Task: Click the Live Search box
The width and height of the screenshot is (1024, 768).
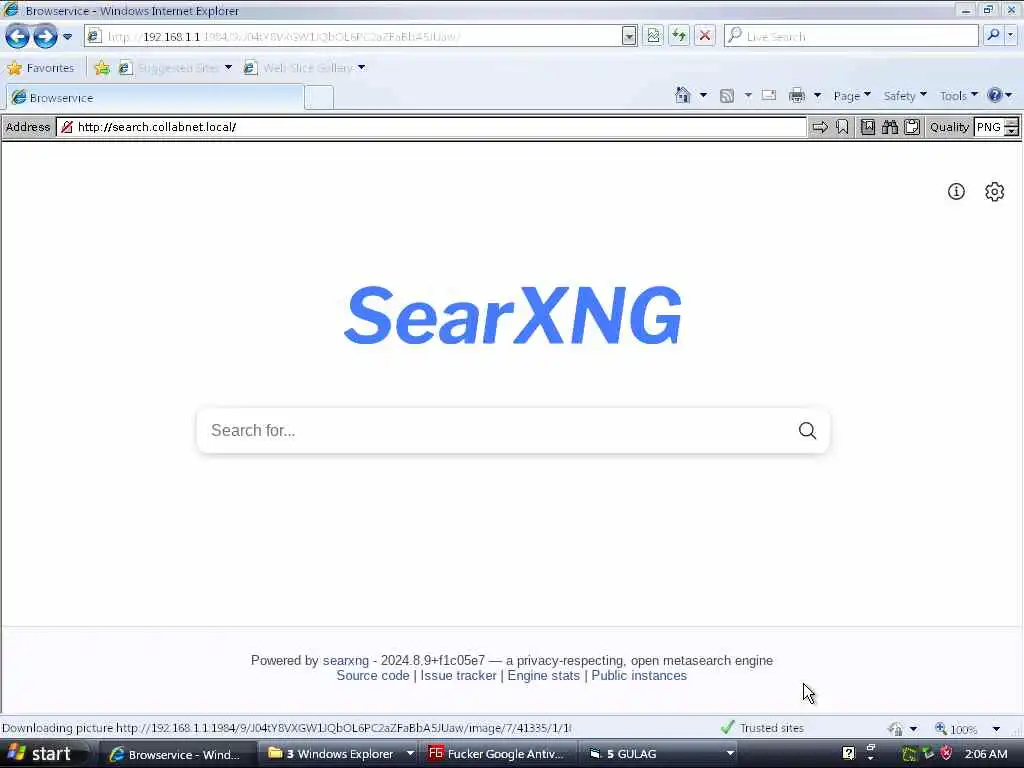Action: tap(851, 36)
